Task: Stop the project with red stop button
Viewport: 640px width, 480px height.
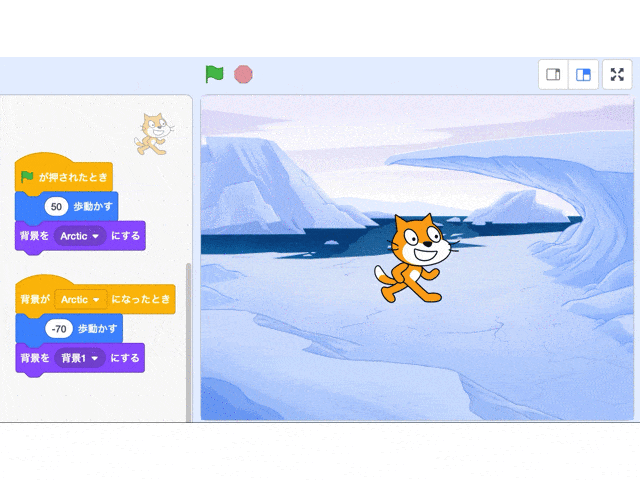Action: [x=243, y=74]
